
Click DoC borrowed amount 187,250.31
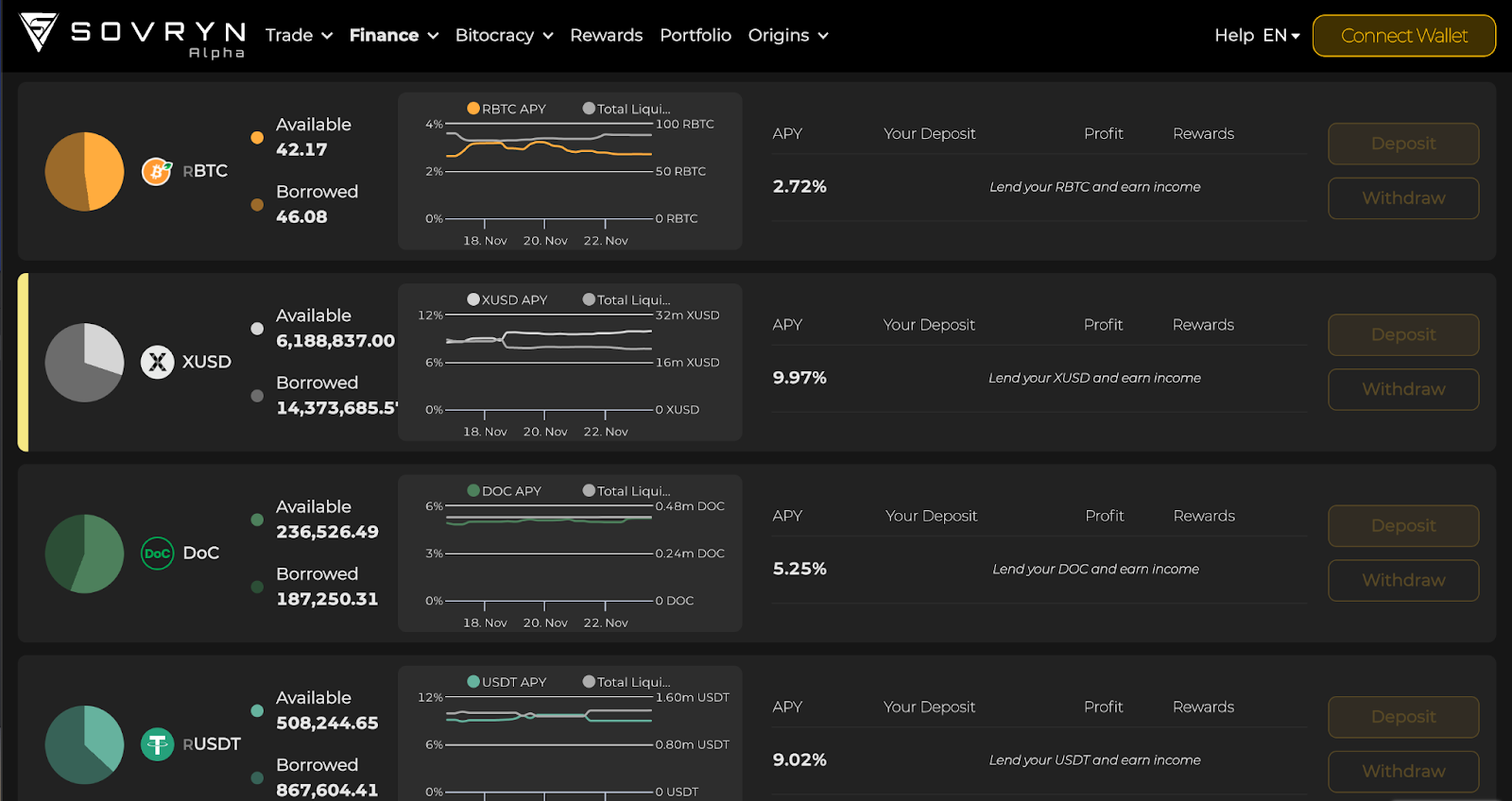pyautogui.click(x=327, y=599)
